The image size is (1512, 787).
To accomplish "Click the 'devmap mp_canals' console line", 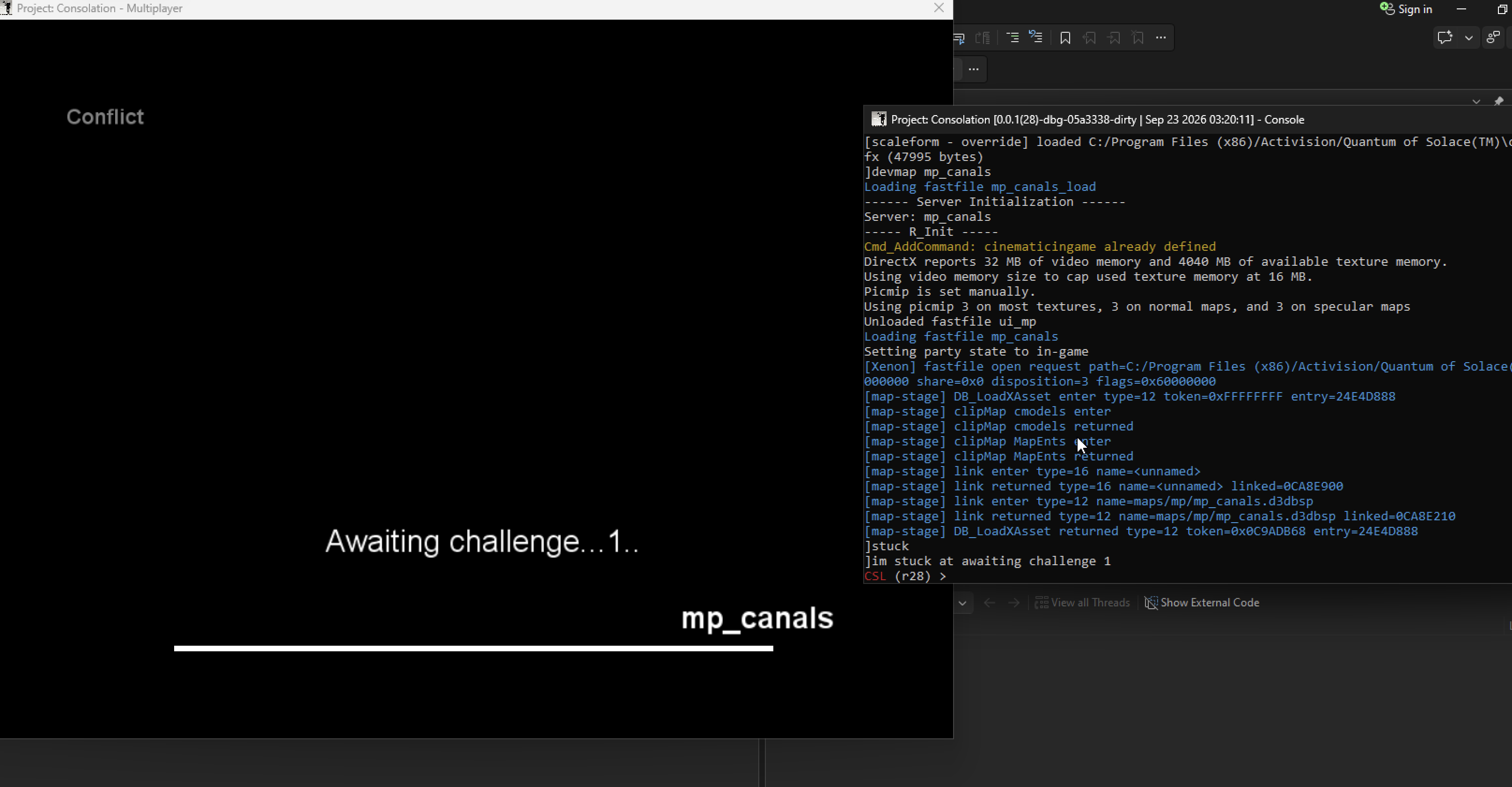I will tap(927, 172).
